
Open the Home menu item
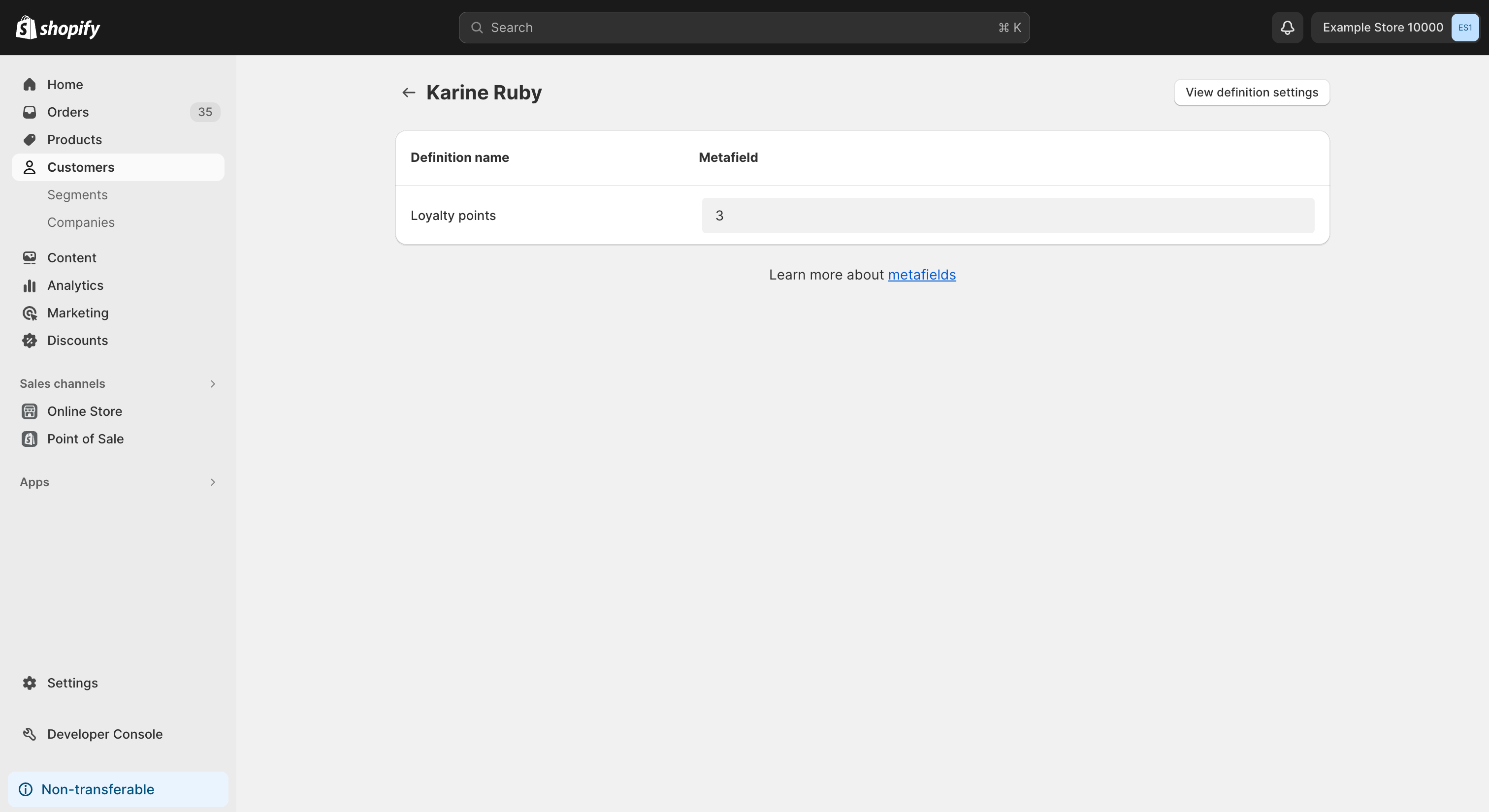pos(118,84)
